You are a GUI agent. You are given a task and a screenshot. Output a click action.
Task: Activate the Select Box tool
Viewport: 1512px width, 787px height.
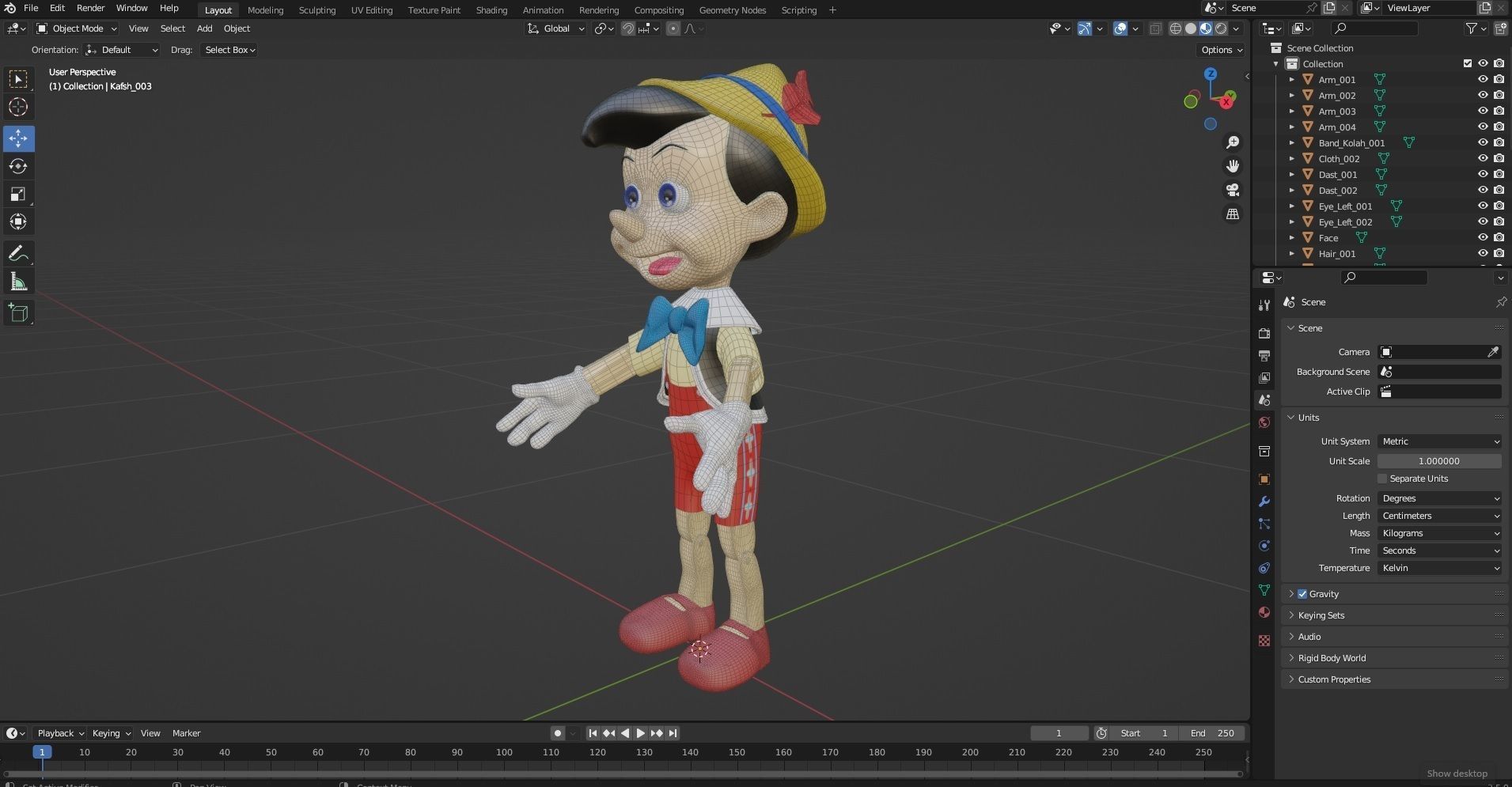pyautogui.click(x=18, y=79)
